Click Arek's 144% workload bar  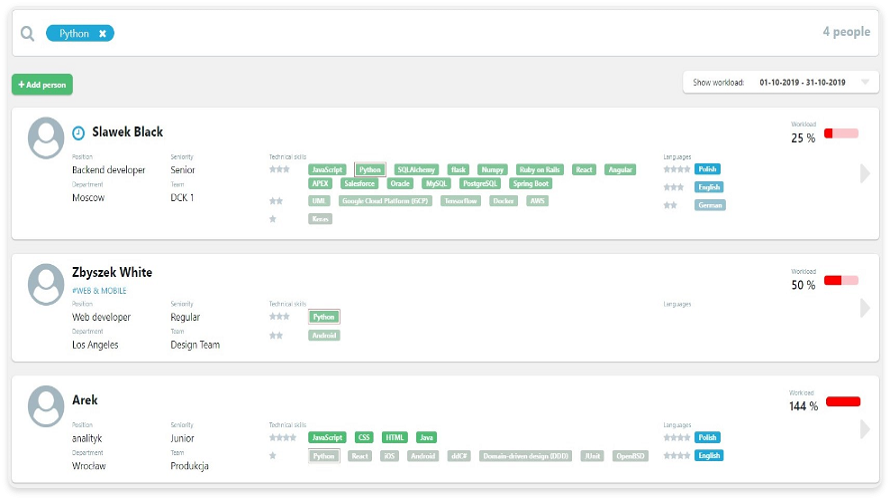point(842,401)
